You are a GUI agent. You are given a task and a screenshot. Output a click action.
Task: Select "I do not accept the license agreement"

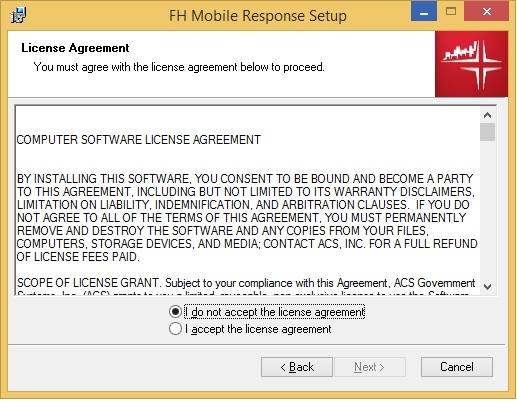[x=267, y=312]
